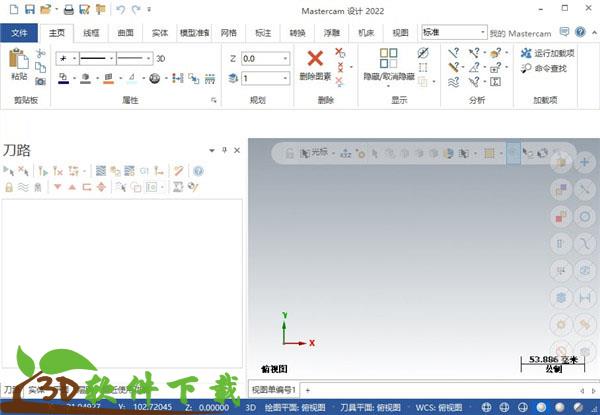Click 绘图平面: 俯视图 in status bar

point(295,407)
